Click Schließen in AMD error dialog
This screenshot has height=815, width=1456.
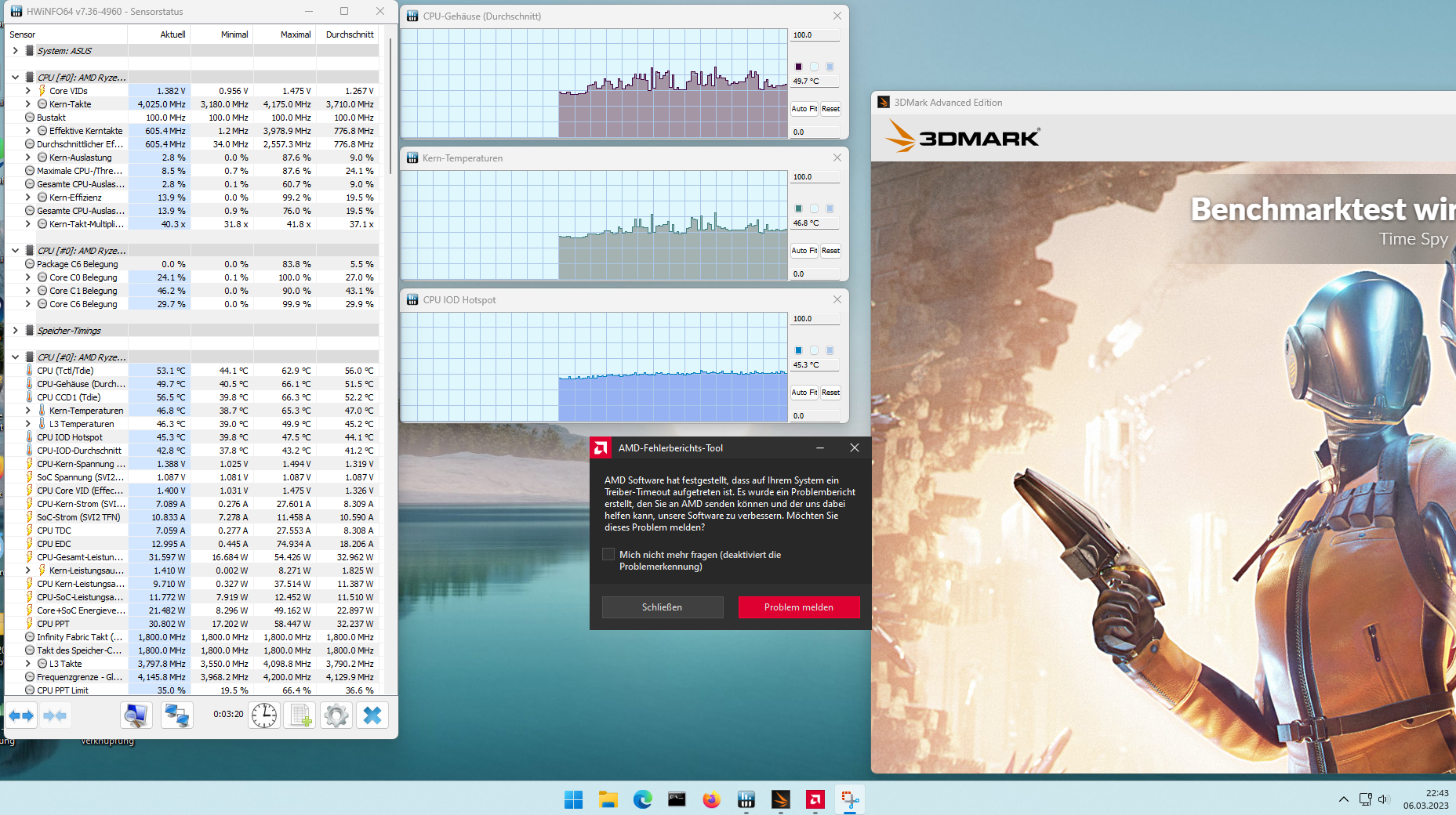tap(663, 607)
